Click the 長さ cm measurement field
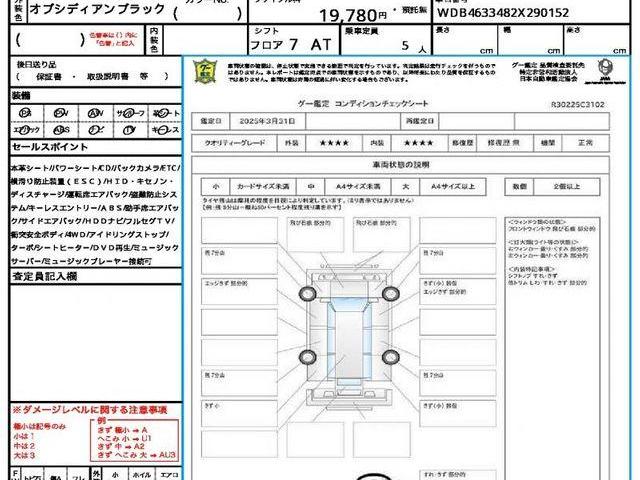The image size is (640, 480). (465, 40)
